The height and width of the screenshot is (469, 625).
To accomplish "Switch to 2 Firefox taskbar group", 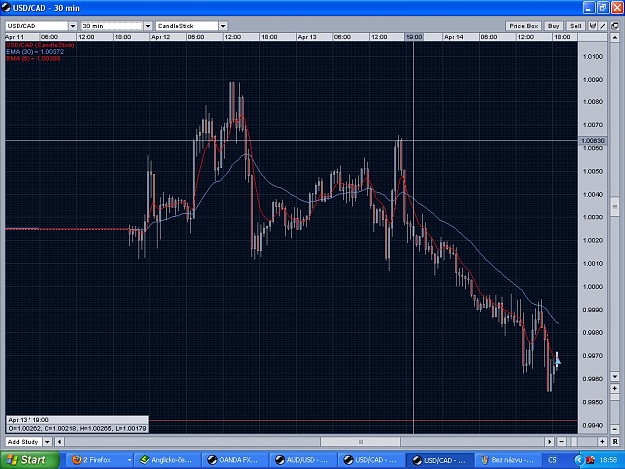I will tap(99, 460).
